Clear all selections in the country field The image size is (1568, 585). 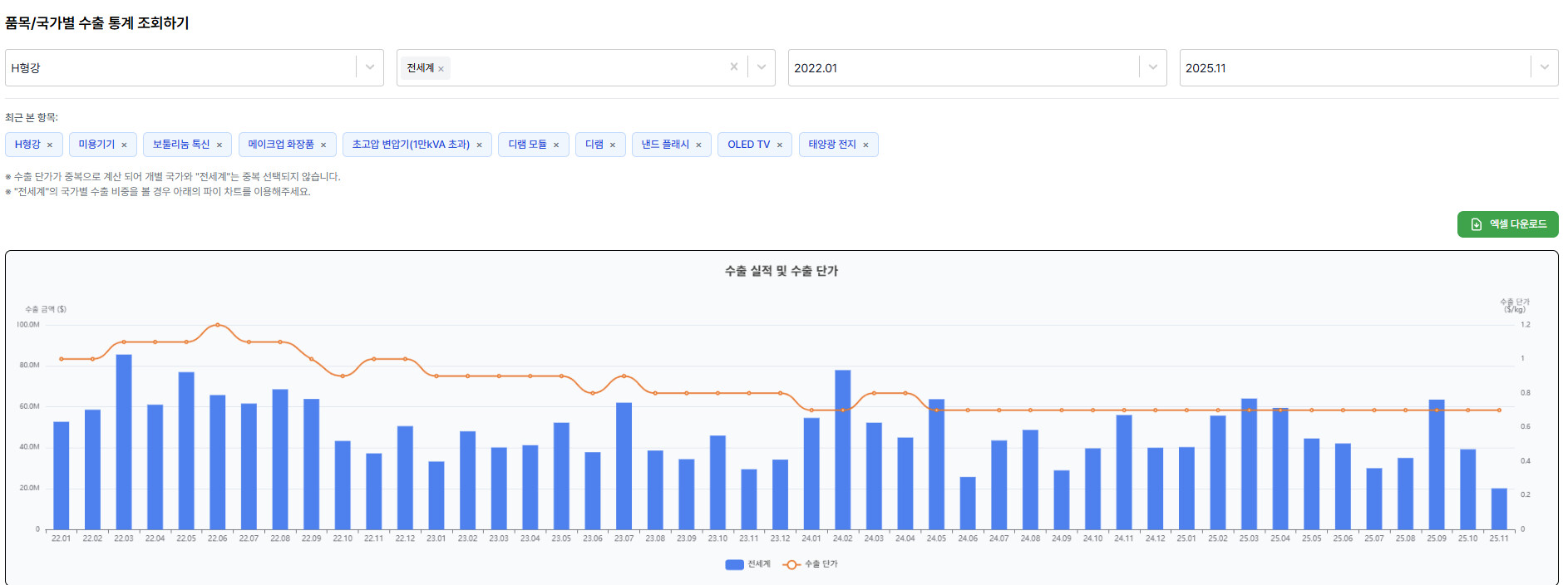pos(733,67)
